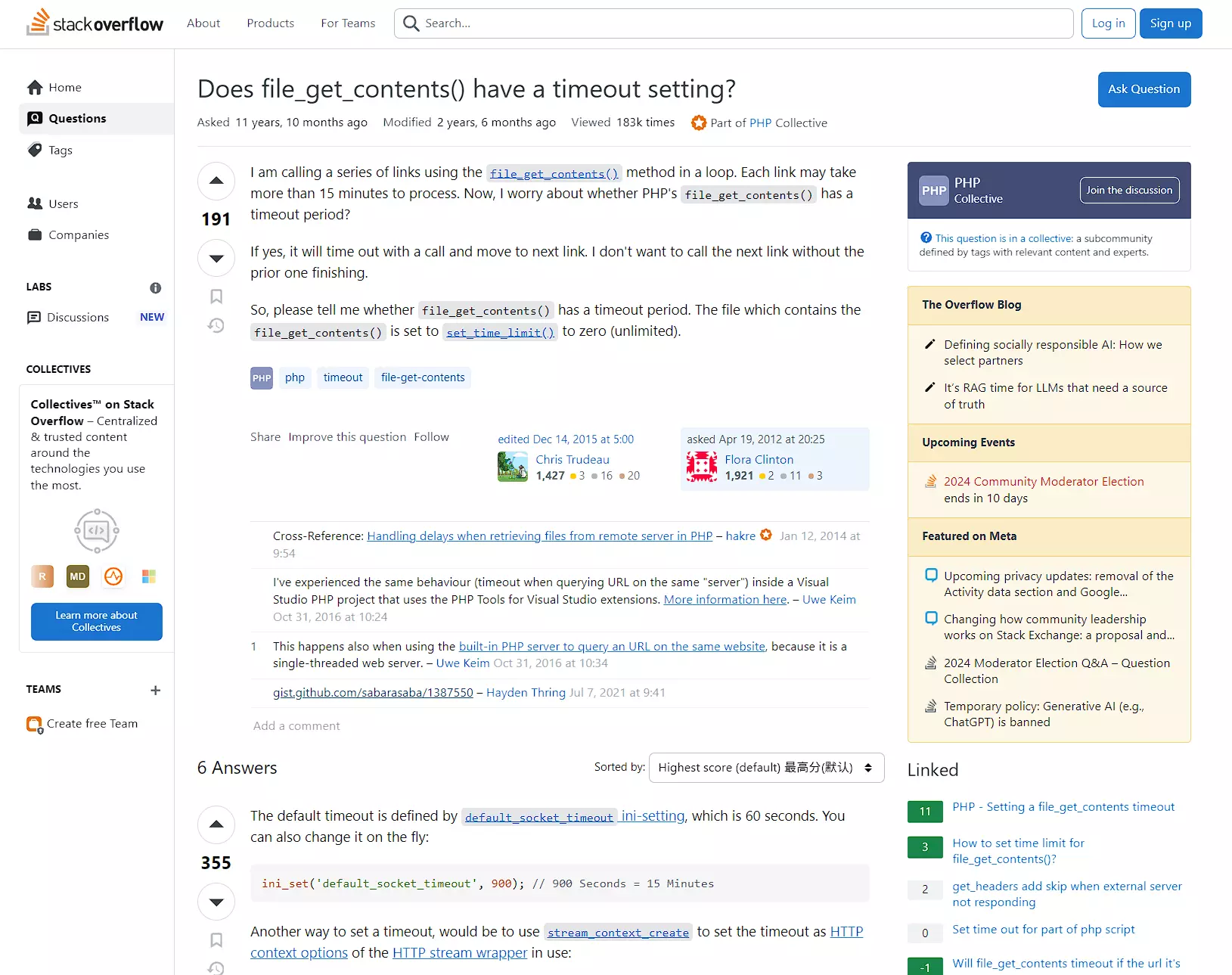Bookmark the question
The height and width of the screenshot is (975, 1232).
(x=216, y=297)
